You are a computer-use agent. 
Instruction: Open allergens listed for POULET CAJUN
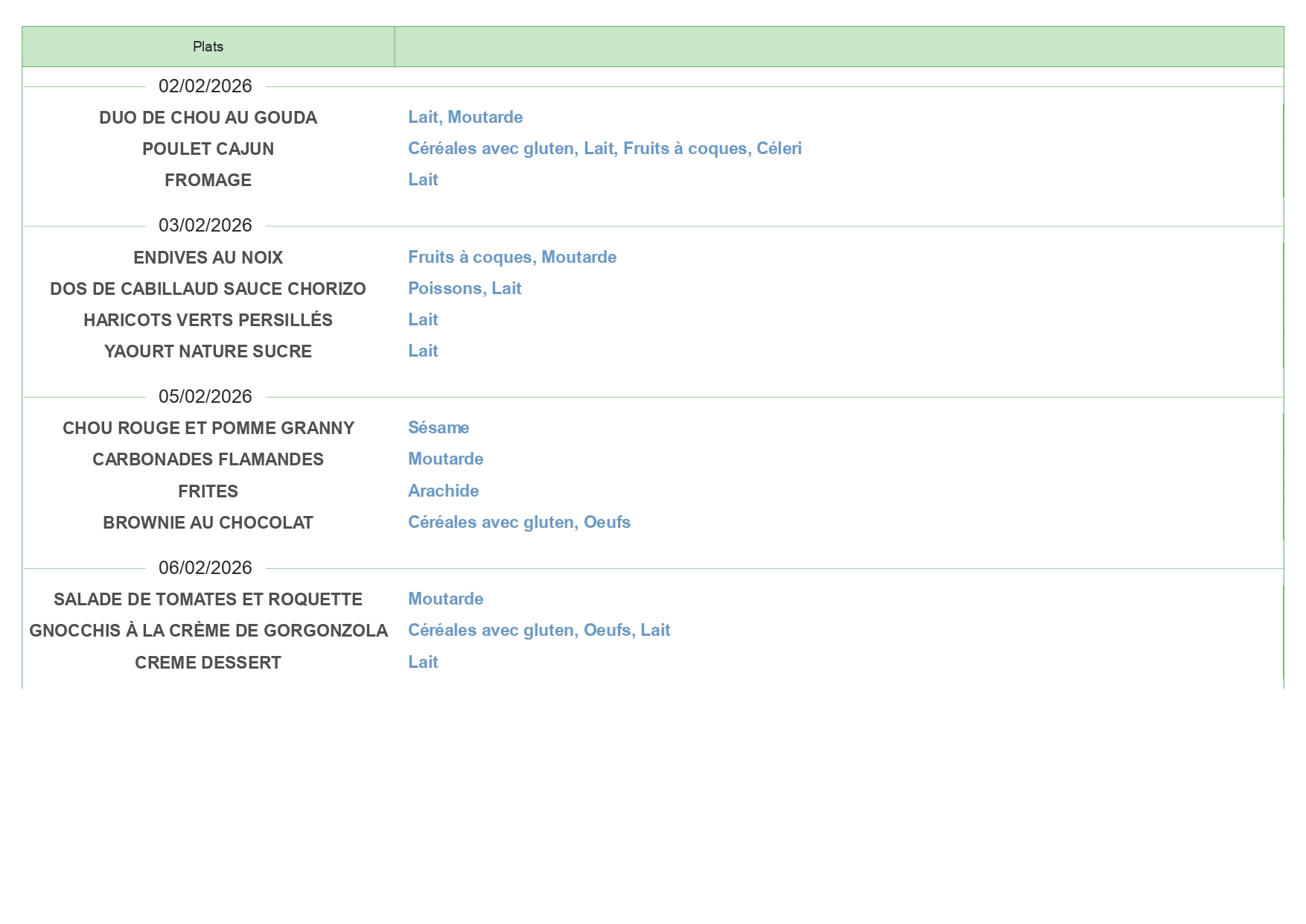coord(604,149)
